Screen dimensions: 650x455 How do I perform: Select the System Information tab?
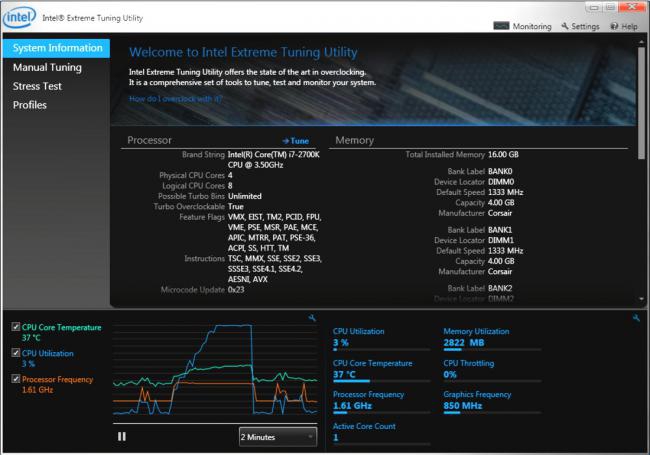coord(56,48)
